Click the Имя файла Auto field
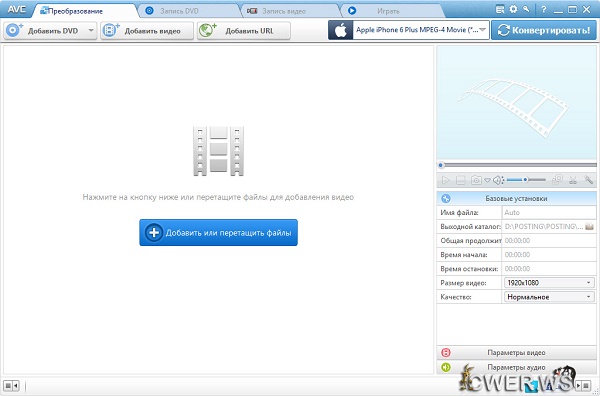Screen dimensions: 600x396 [x=549, y=212]
